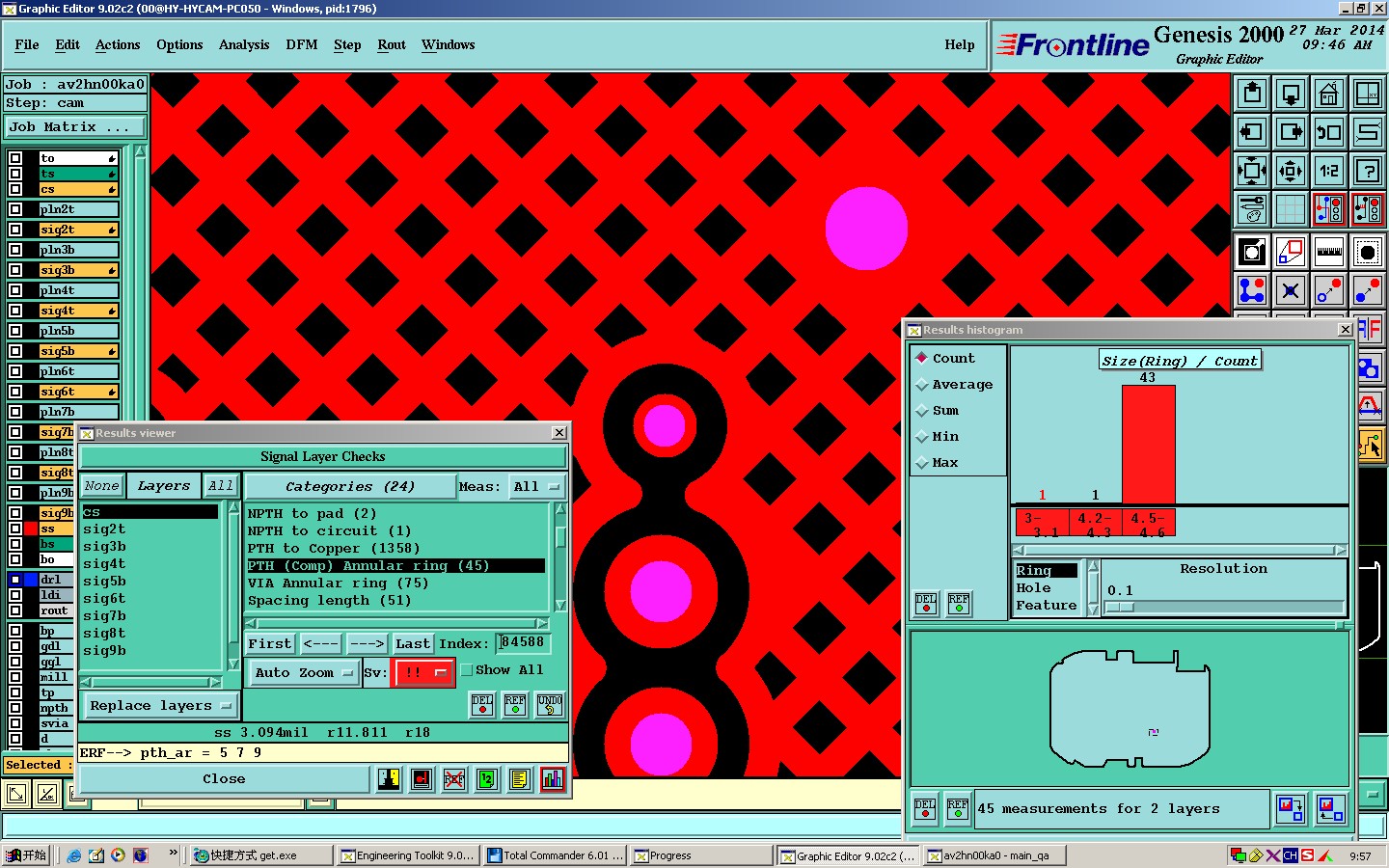Click the UNDO icon in Results viewer

coord(550,704)
